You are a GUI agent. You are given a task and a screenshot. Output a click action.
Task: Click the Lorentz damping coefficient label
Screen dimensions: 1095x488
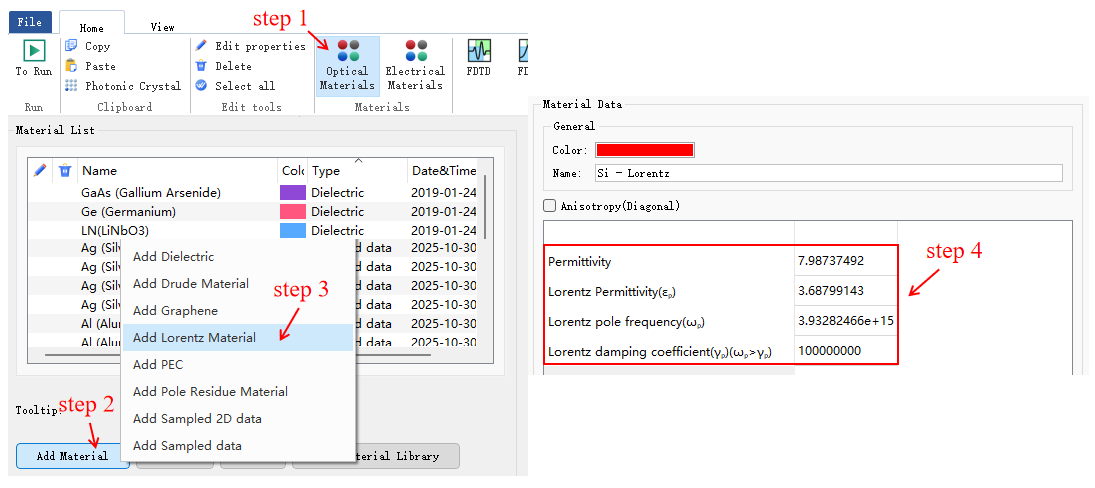point(660,350)
